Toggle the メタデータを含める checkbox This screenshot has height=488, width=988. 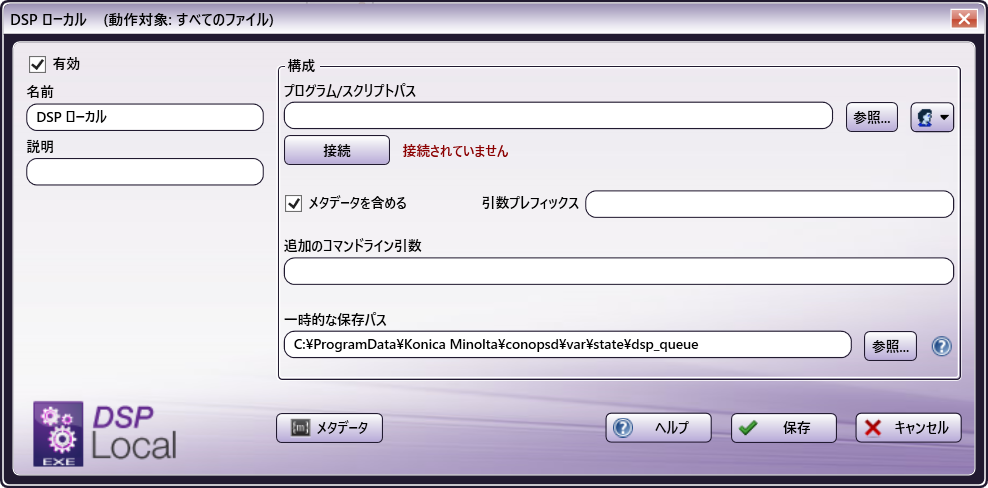(x=294, y=204)
